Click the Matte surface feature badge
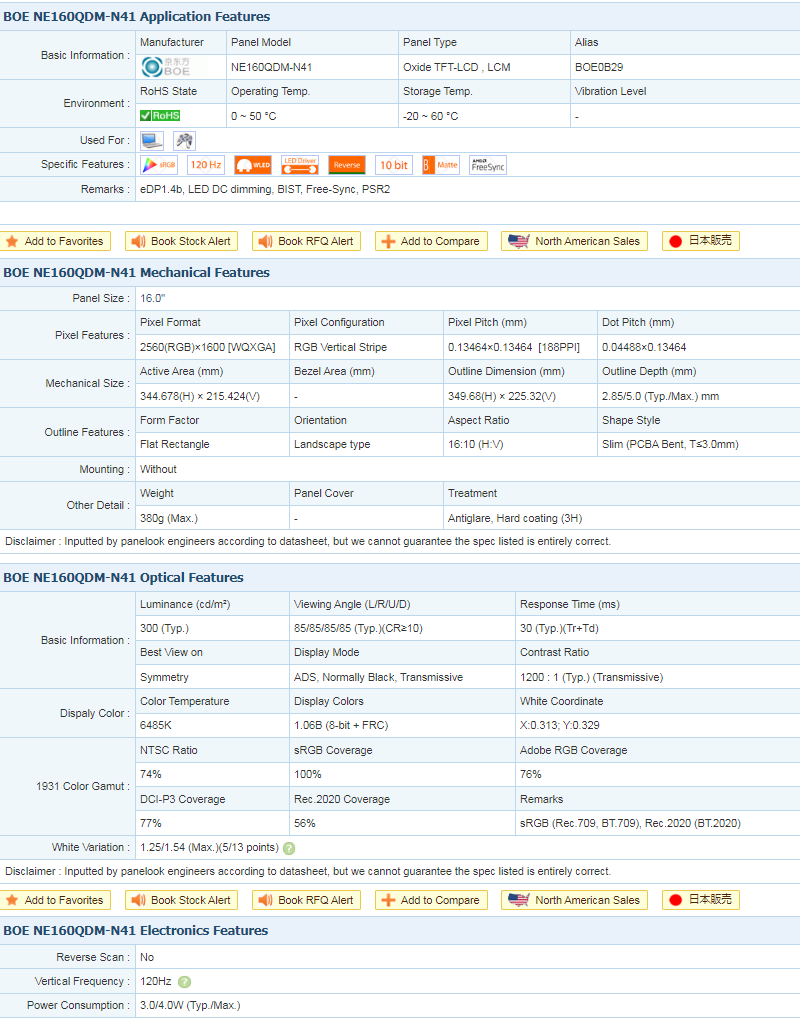 (x=441, y=165)
